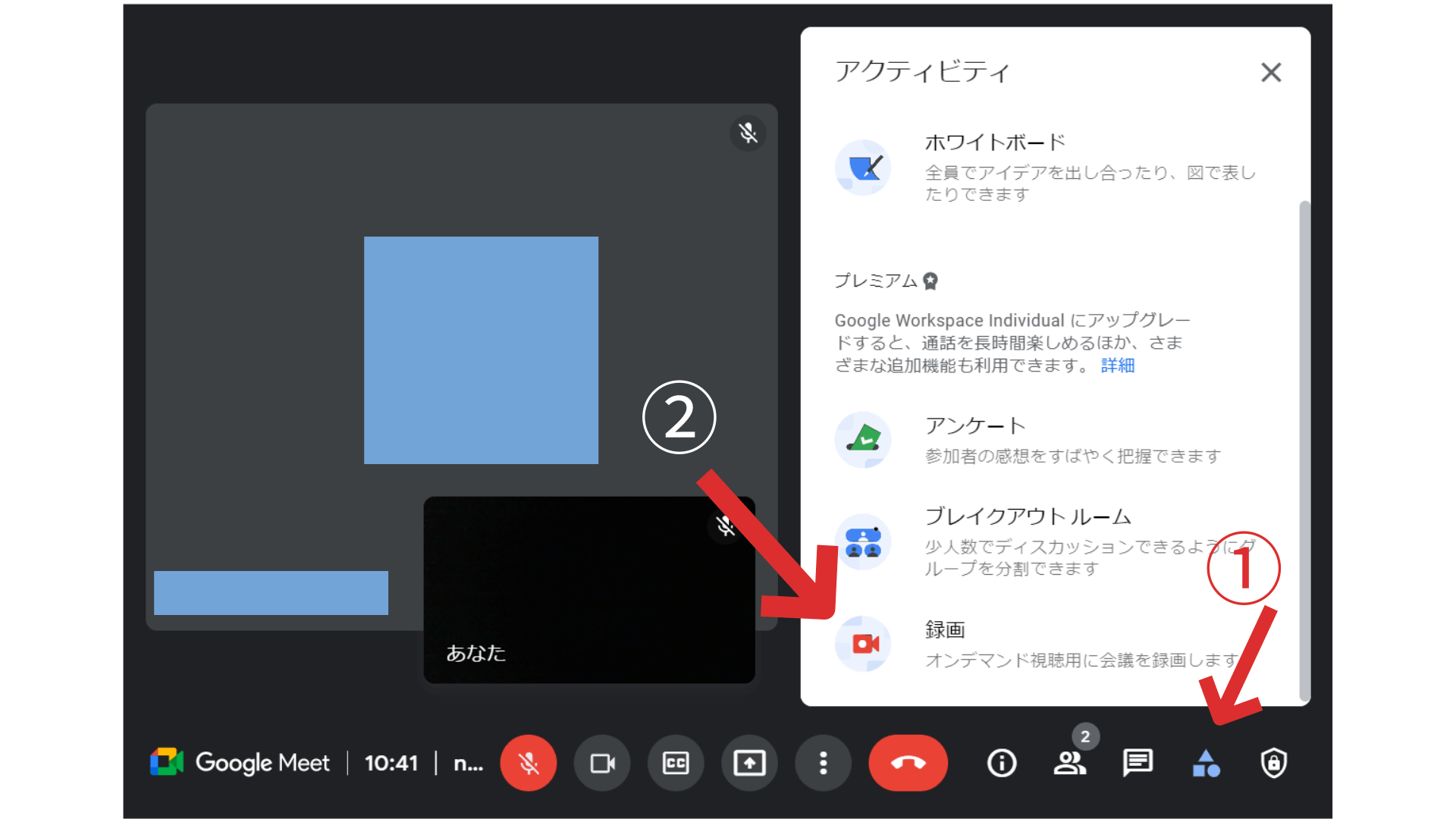Open the activities shapes icon
1456x819 pixels.
(1207, 764)
